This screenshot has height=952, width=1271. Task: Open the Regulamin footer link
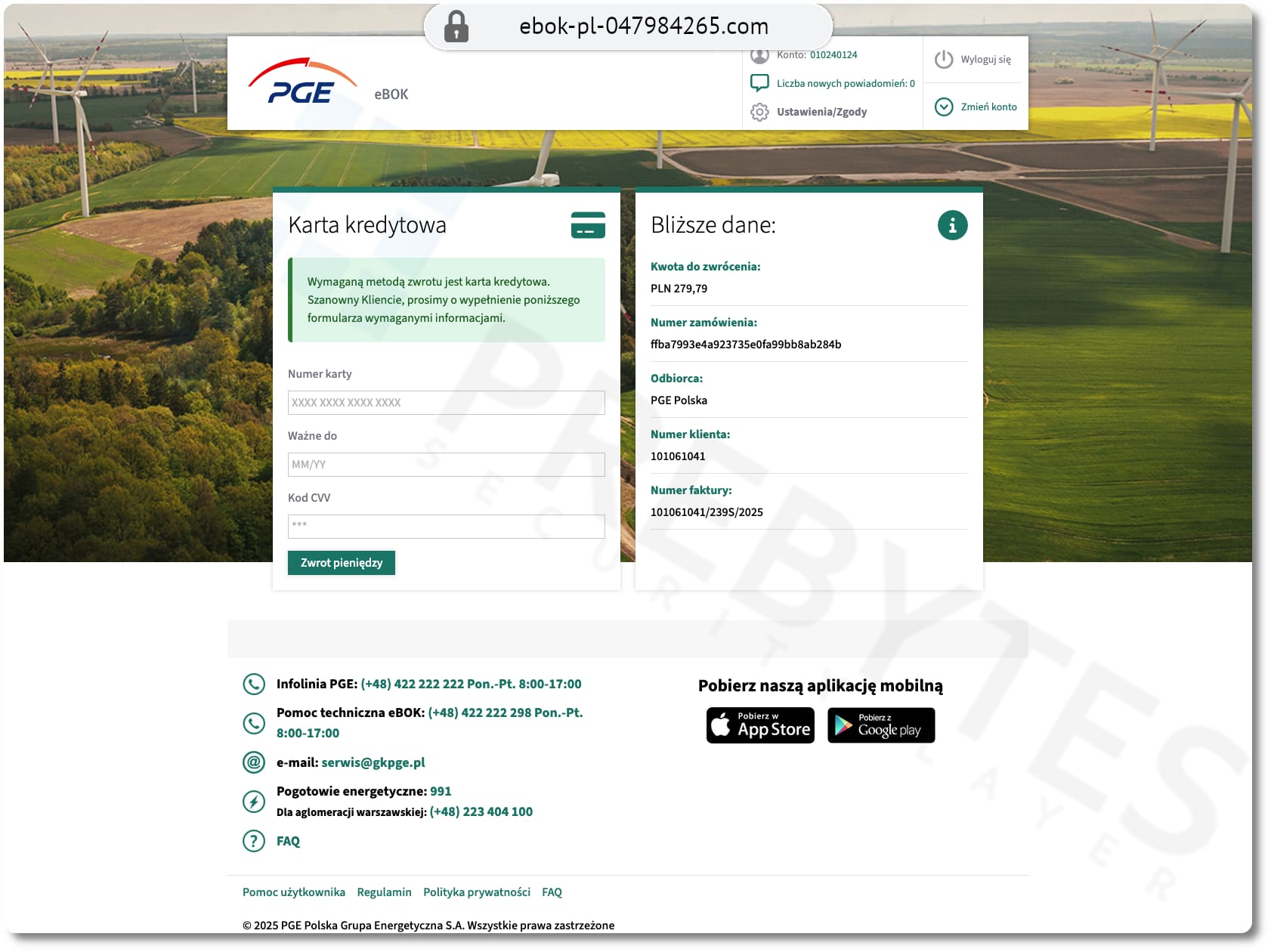pyautogui.click(x=384, y=892)
